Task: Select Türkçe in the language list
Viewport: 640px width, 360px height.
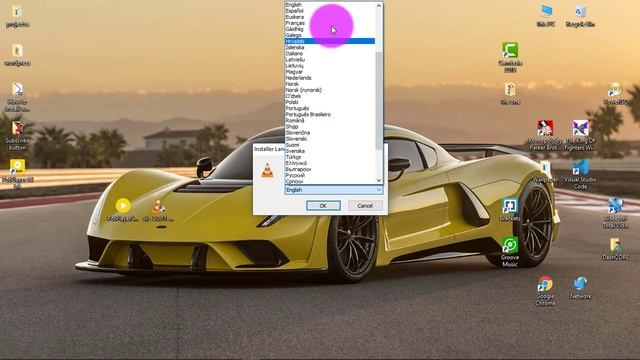Action: tap(330, 157)
